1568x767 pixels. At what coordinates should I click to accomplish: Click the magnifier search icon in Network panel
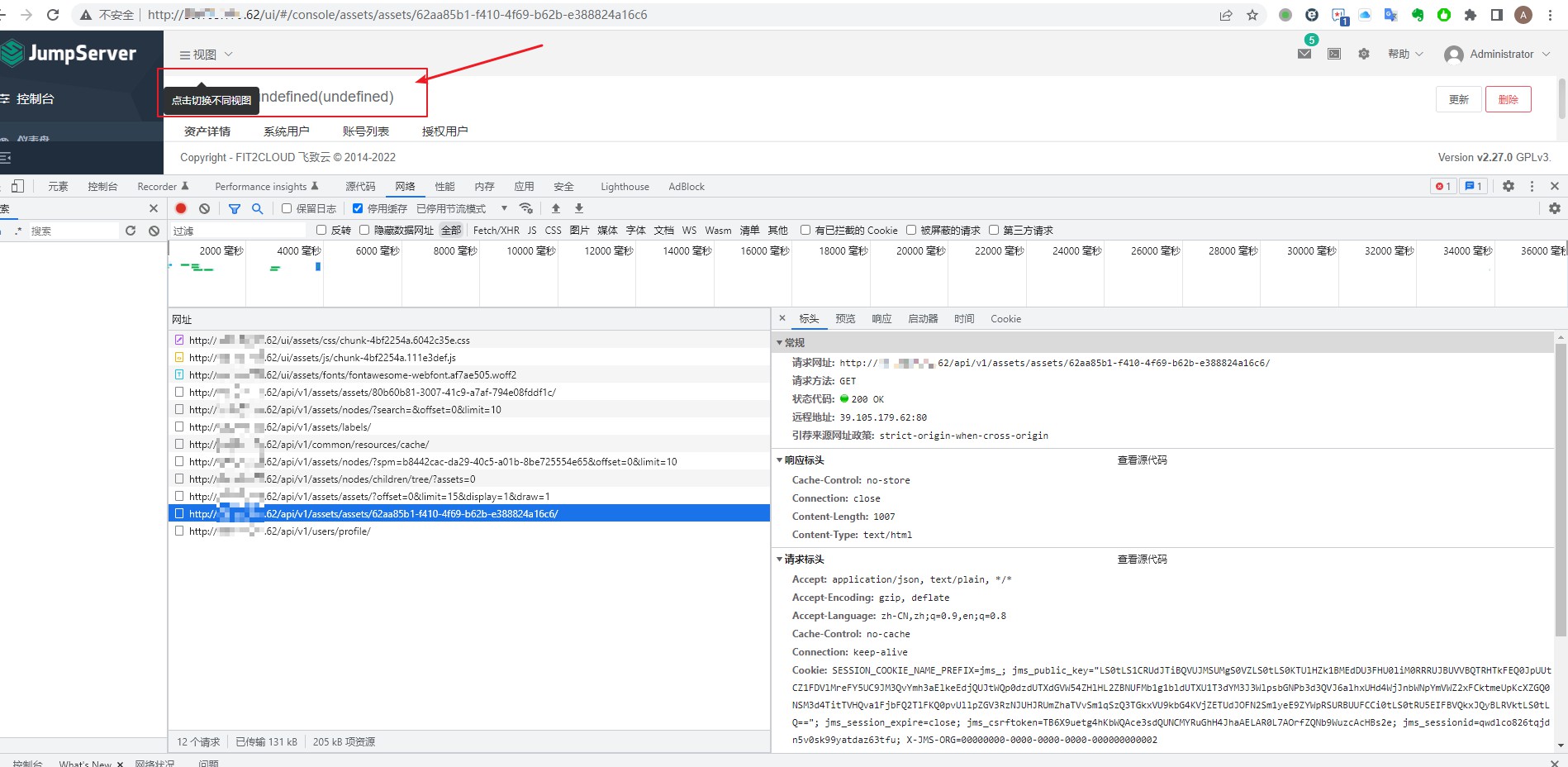tap(258, 208)
